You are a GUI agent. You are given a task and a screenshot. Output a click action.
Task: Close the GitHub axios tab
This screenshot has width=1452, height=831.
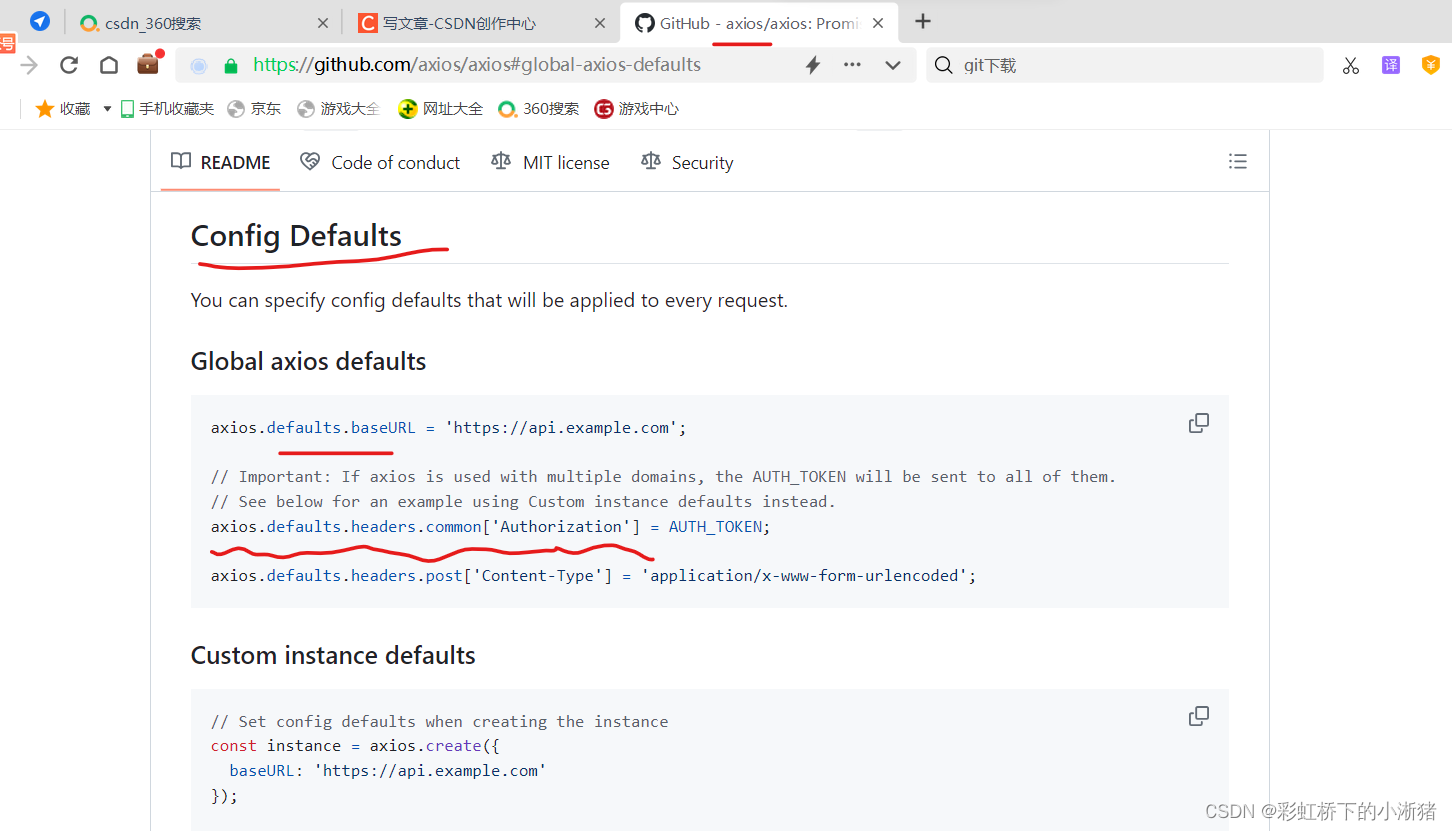pos(877,22)
